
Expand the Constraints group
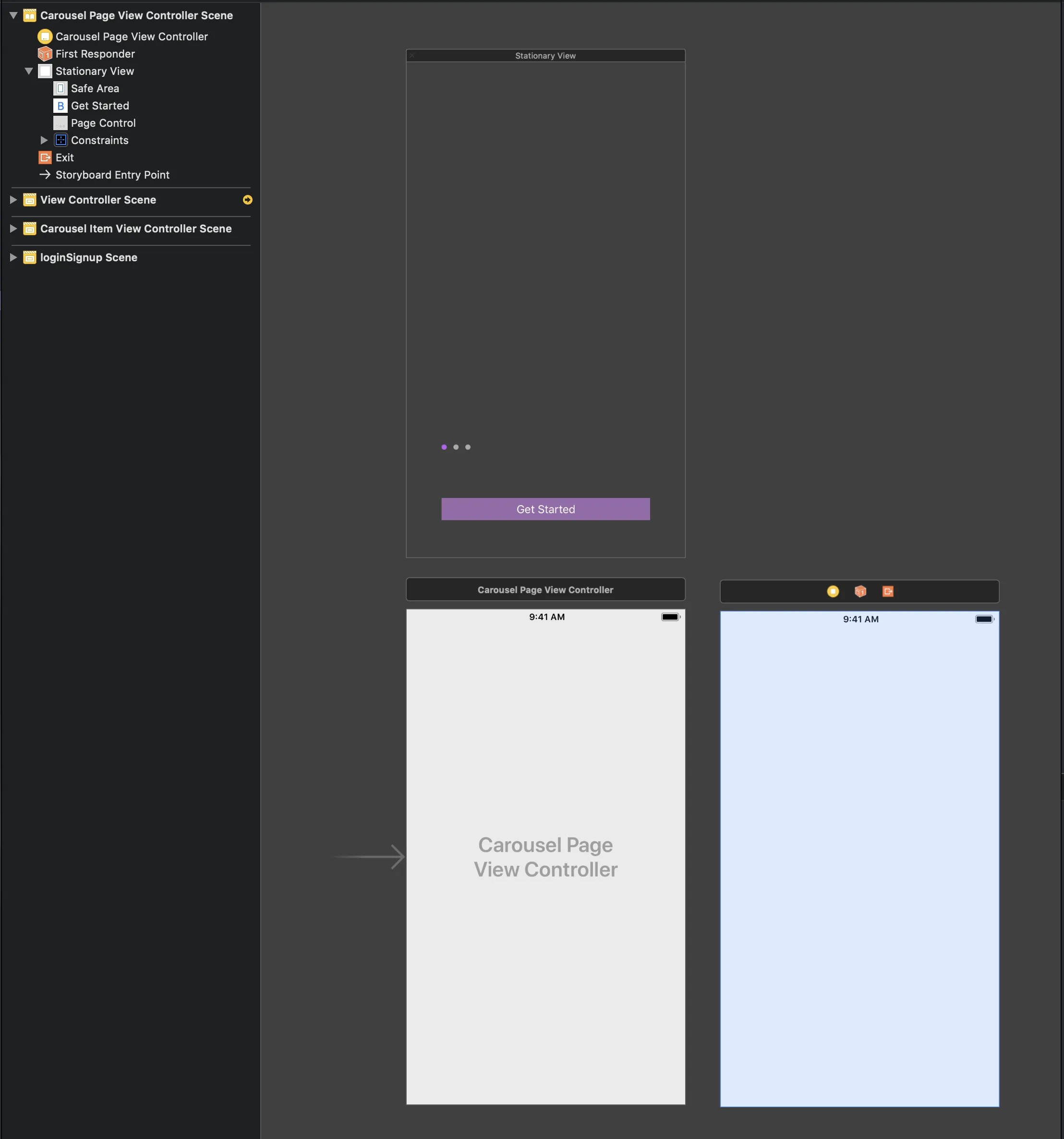coord(44,140)
